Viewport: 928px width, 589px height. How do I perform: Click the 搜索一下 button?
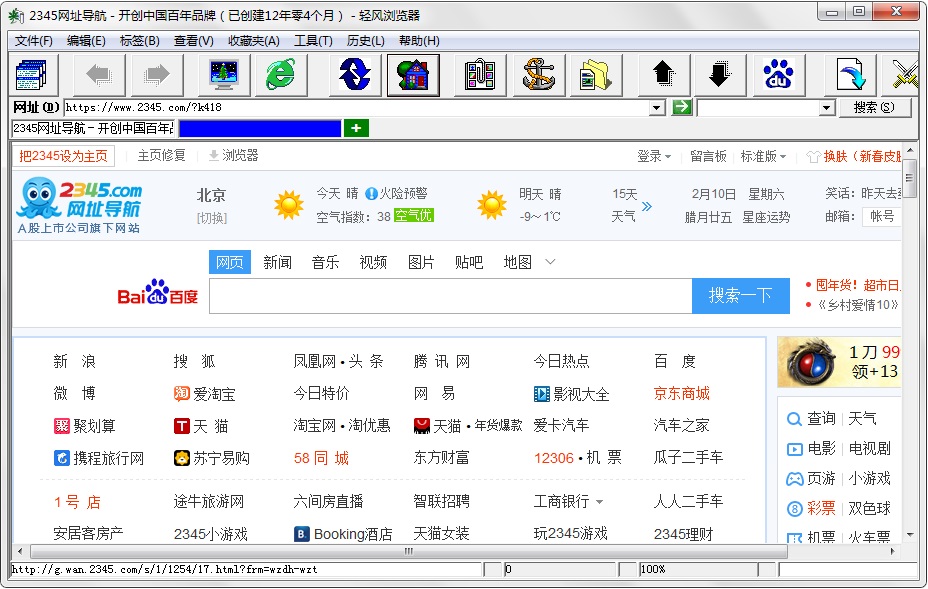coord(740,295)
